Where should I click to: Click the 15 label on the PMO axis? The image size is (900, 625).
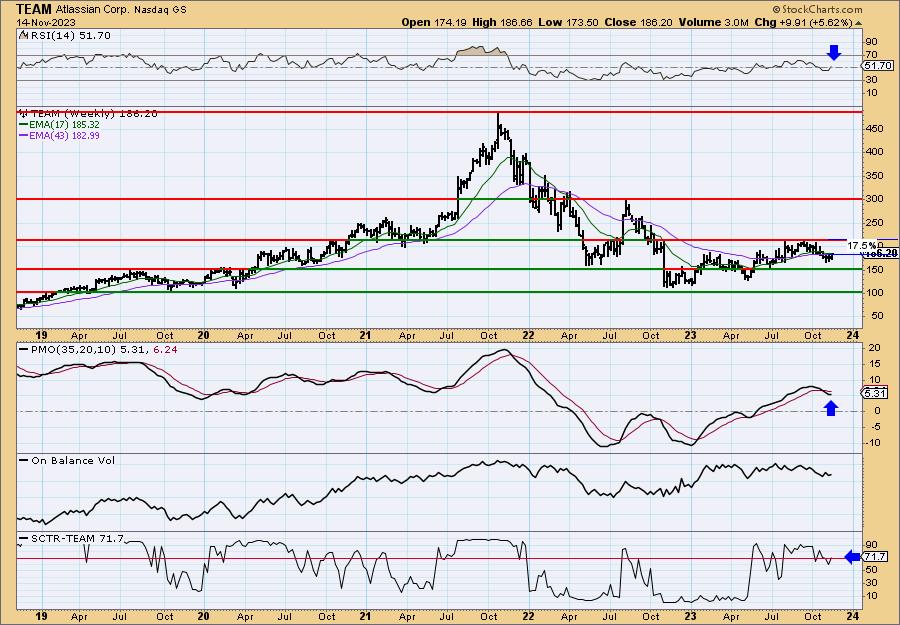tap(872, 364)
